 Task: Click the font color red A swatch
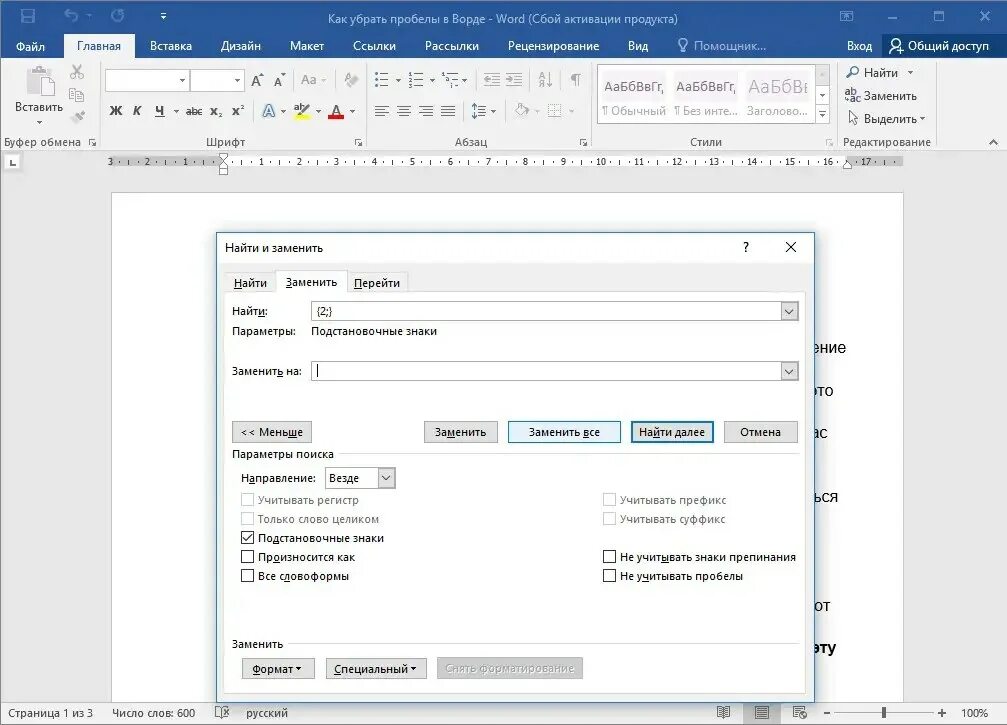pos(336,111)
